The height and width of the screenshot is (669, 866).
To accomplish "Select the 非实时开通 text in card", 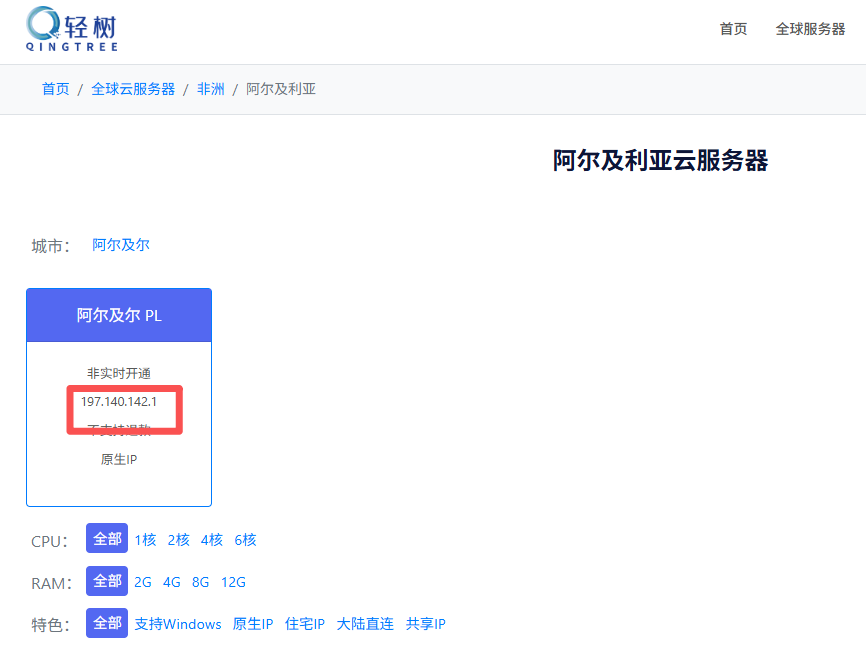I will tap(119, 373).
